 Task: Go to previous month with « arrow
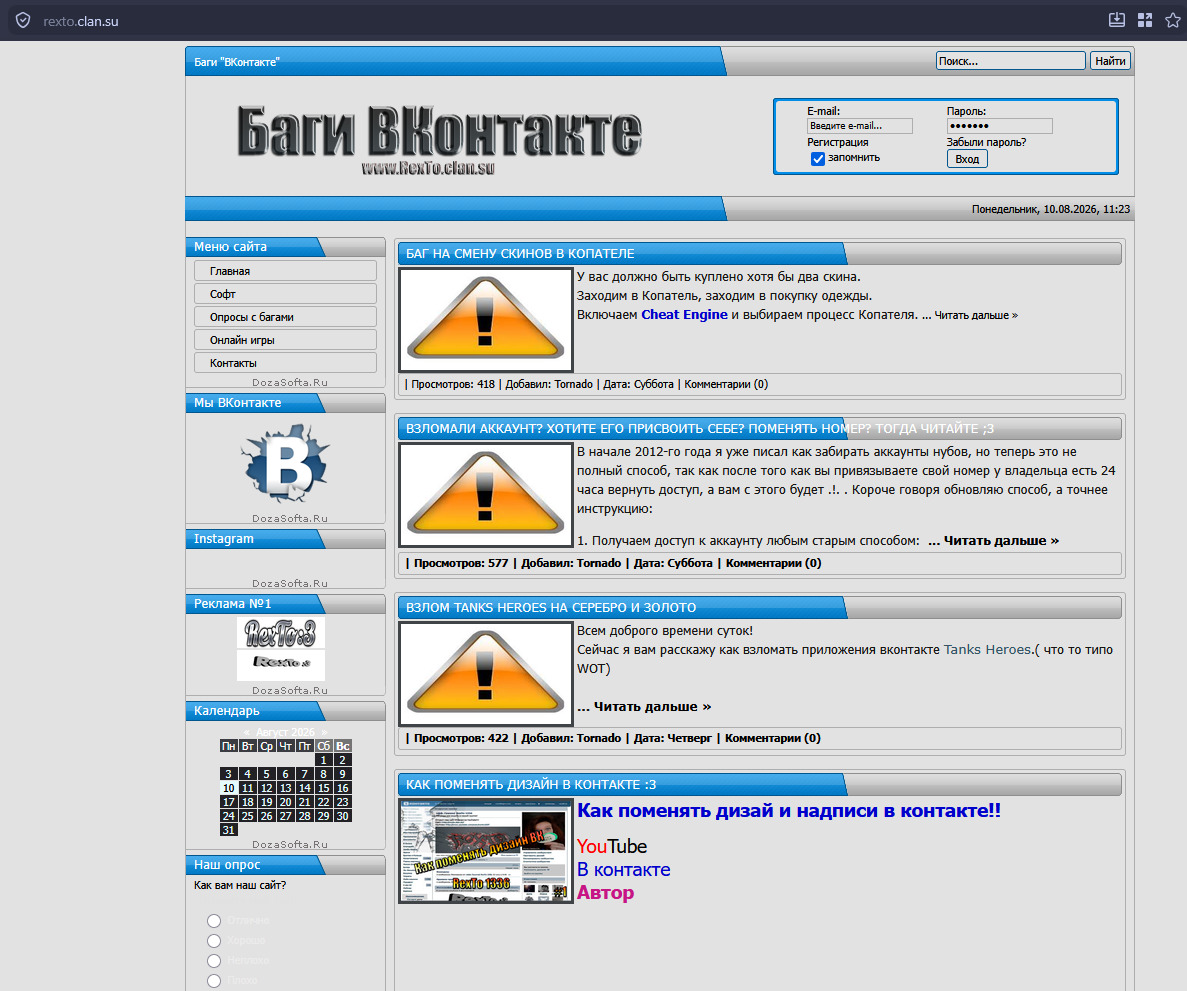(x=247, y=732)
